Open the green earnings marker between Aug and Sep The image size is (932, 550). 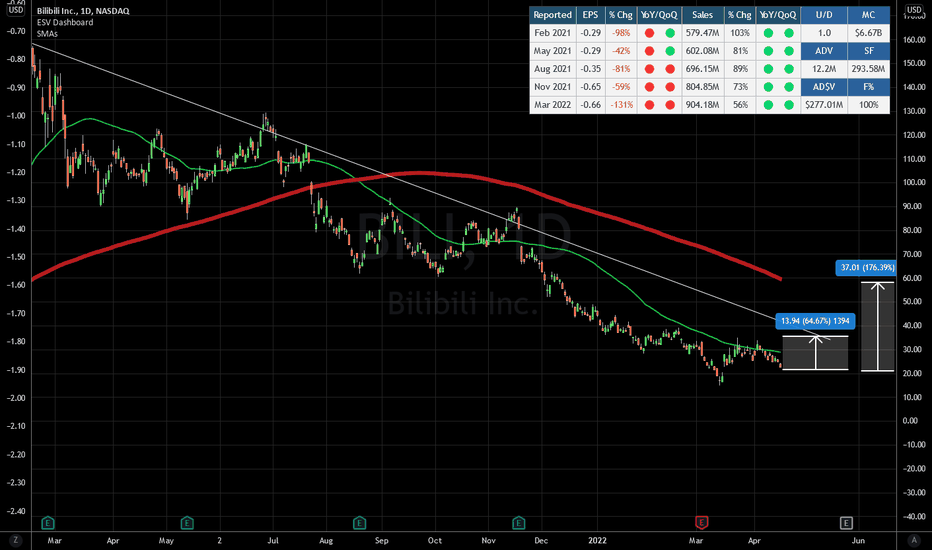click(x=359, y=523)
